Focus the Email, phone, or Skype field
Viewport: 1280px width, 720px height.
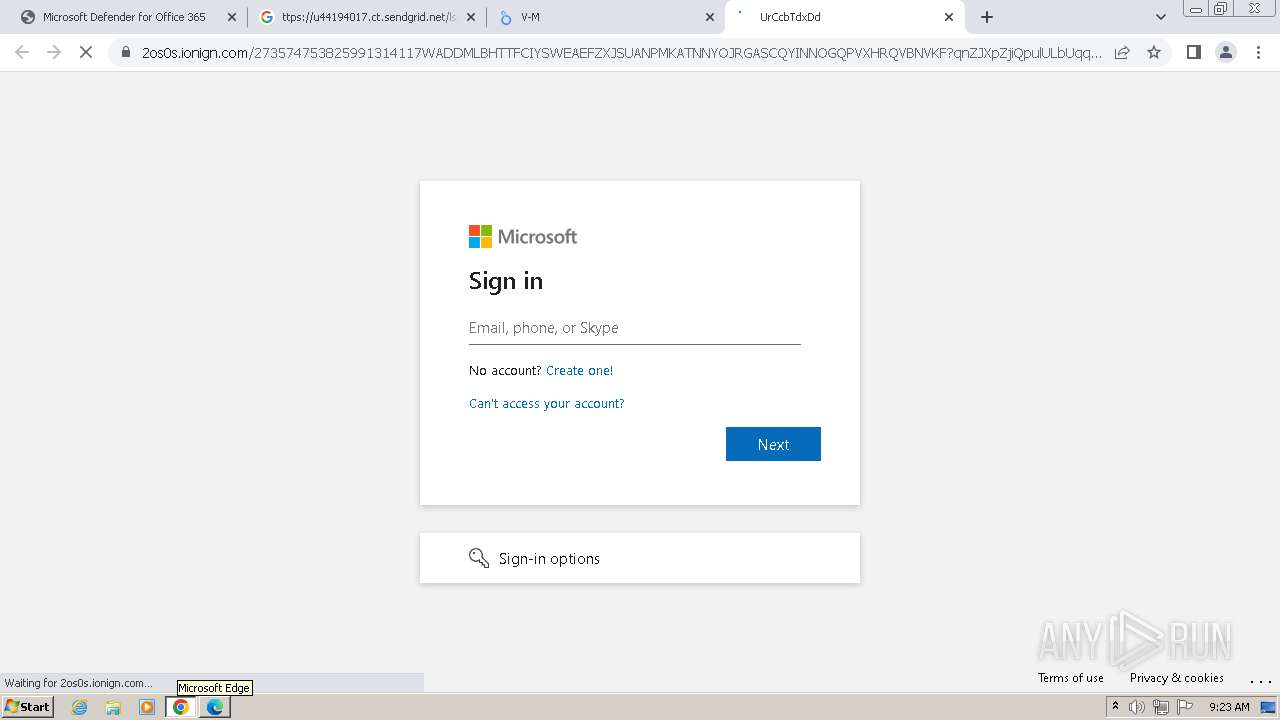point(635,328)
